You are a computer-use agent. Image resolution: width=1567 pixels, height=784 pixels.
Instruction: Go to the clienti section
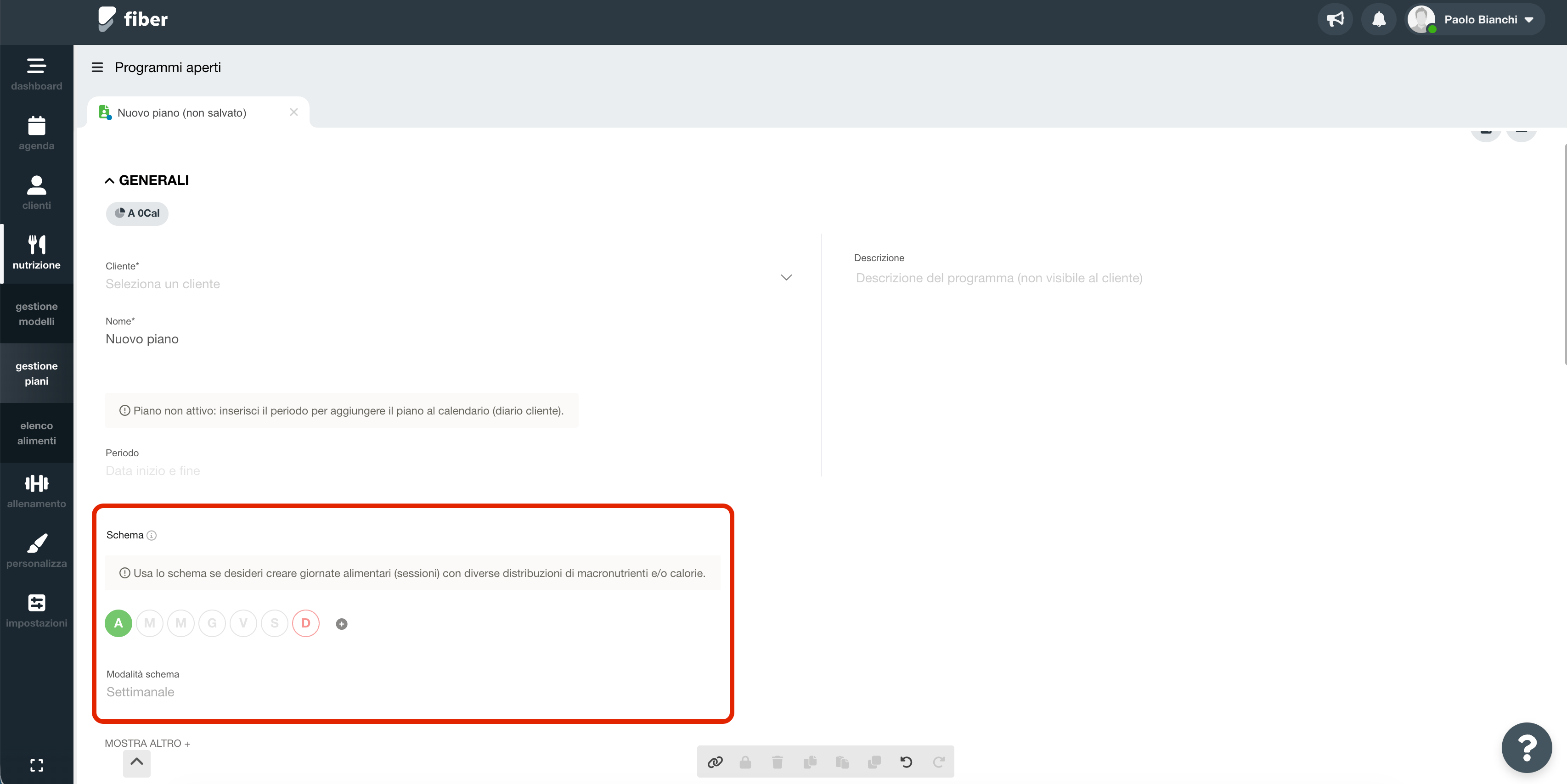[x=36, y=193]
